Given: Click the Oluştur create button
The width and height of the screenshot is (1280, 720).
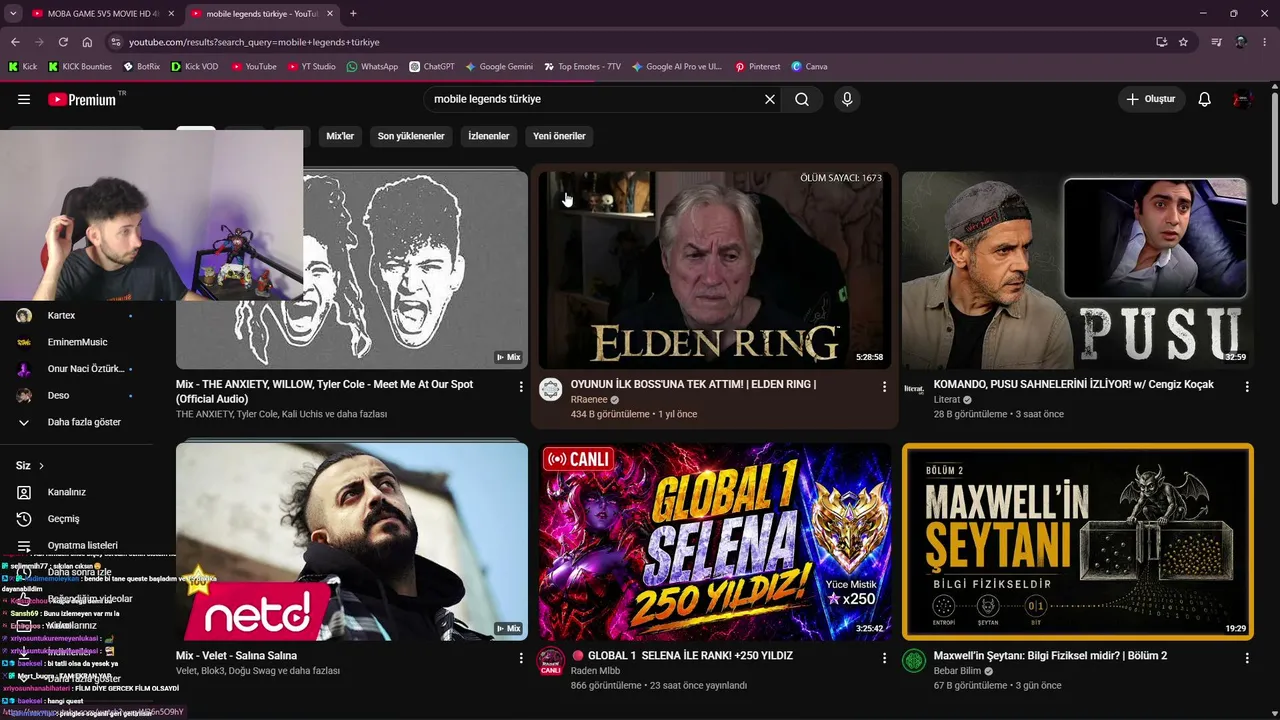Looking at the screenshot, I should [1152, 99].
